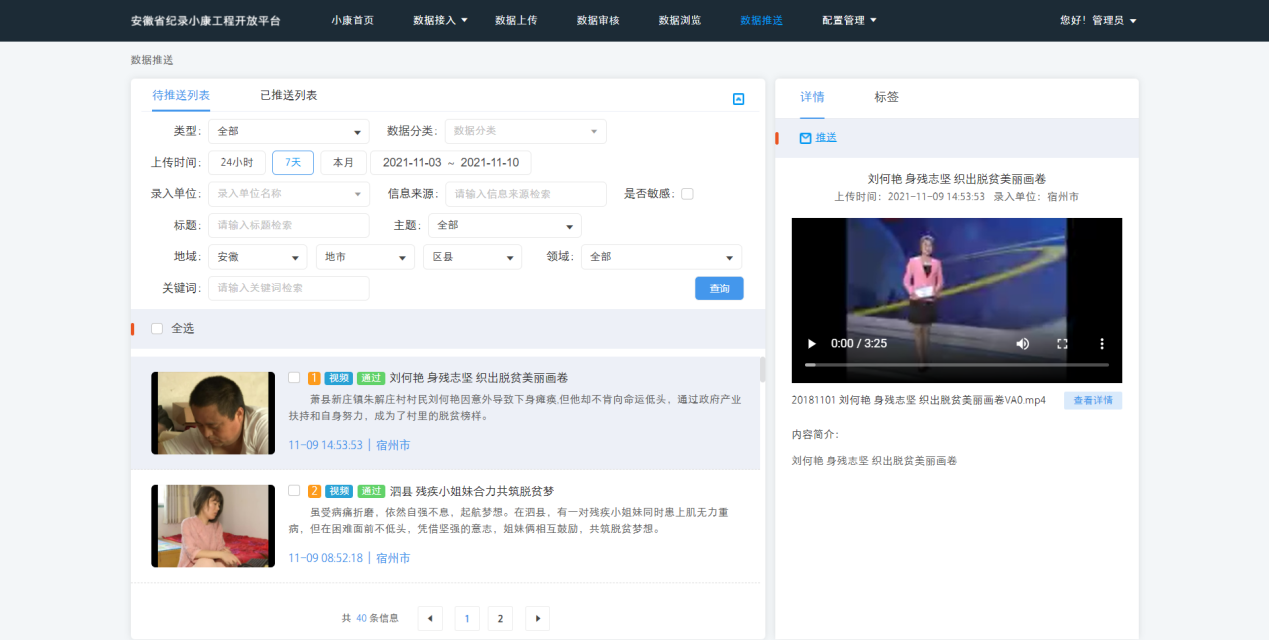Open the 地市 dropdown
This screenshot has width=1269, height=640.
[x=365, y=257]
